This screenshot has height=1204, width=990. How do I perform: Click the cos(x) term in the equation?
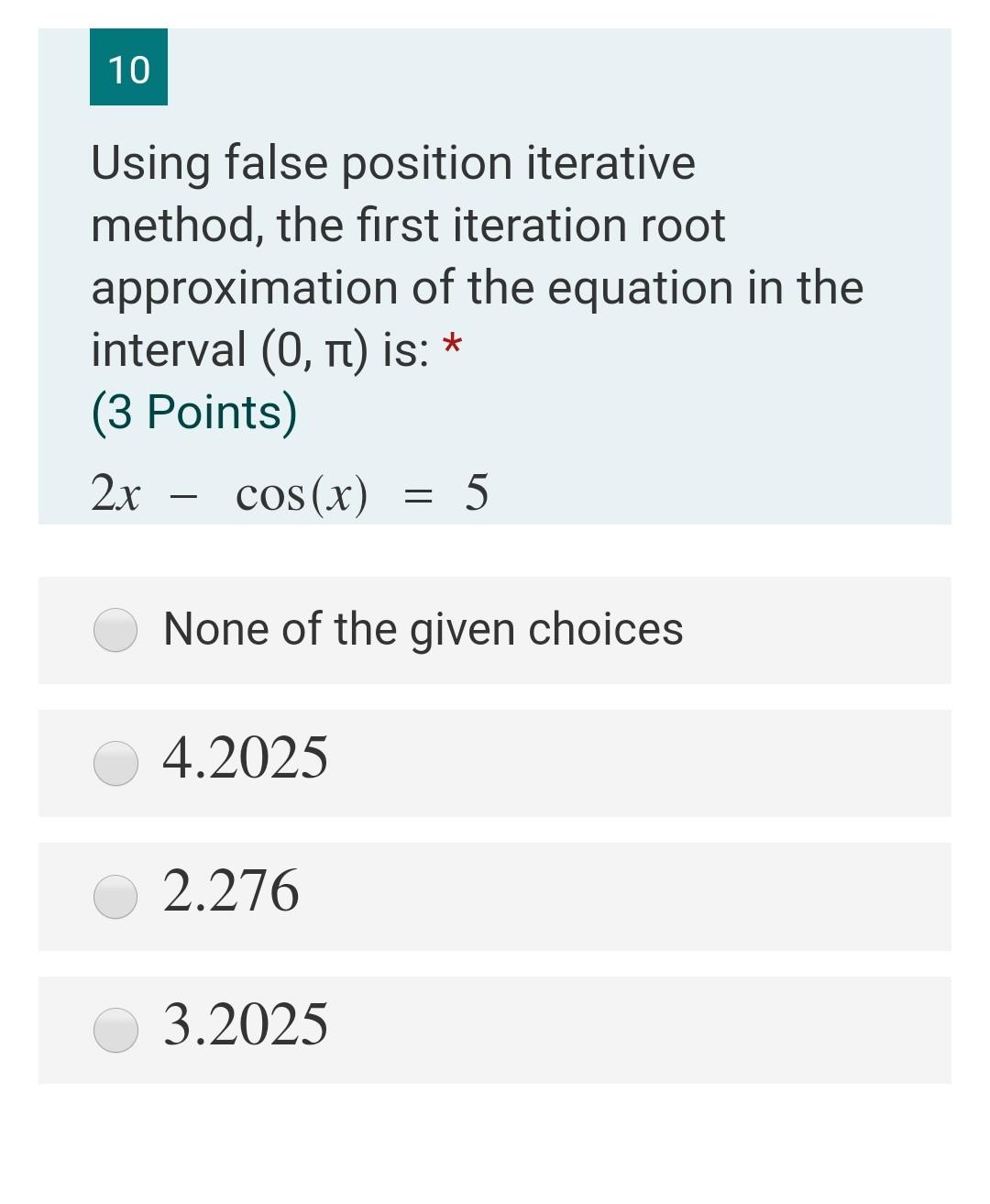(302, 494)
